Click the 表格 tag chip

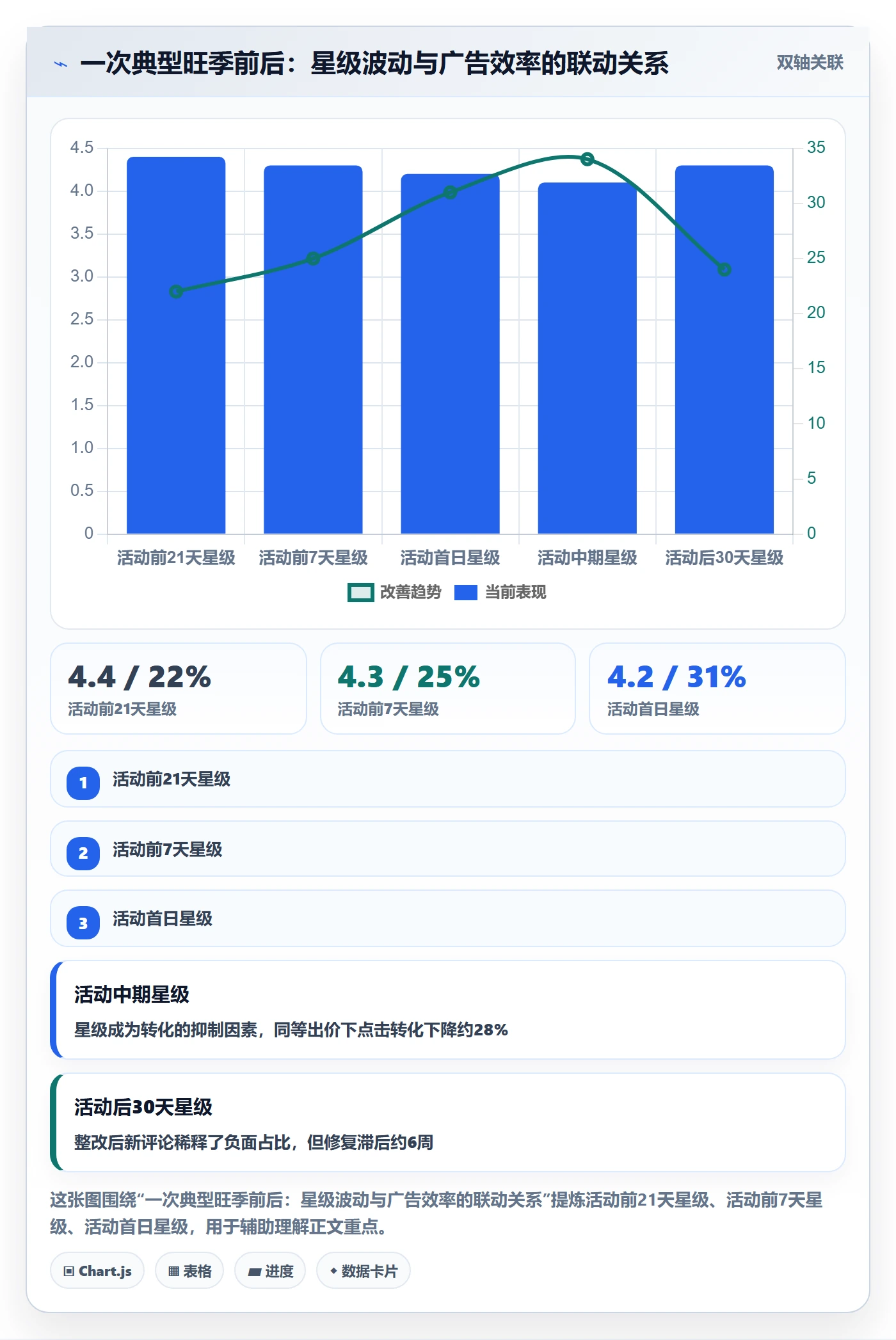click(189, 1271)
